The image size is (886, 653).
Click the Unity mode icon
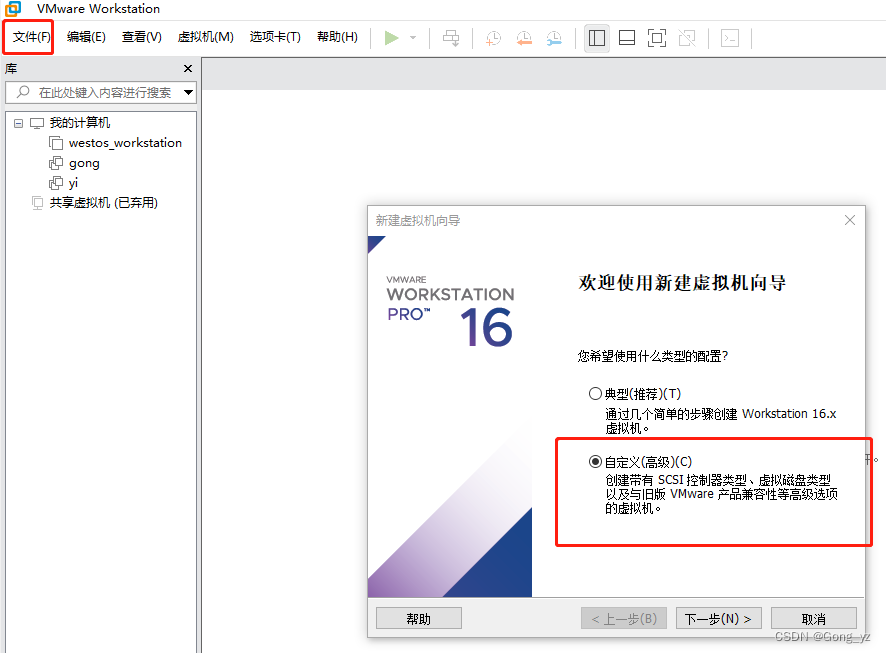[x=687, y=38]
